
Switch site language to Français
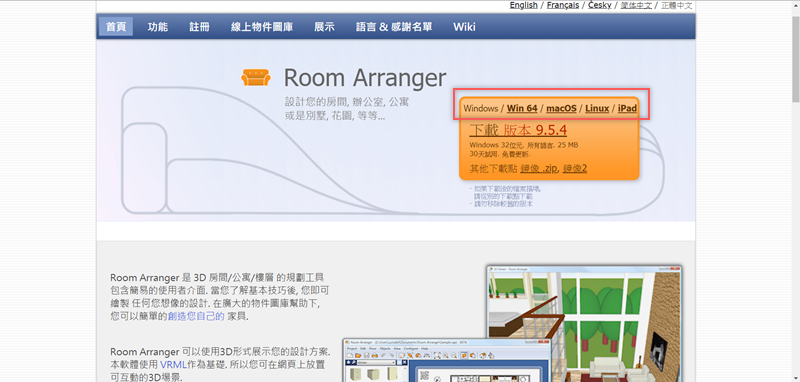pos(563,5)
